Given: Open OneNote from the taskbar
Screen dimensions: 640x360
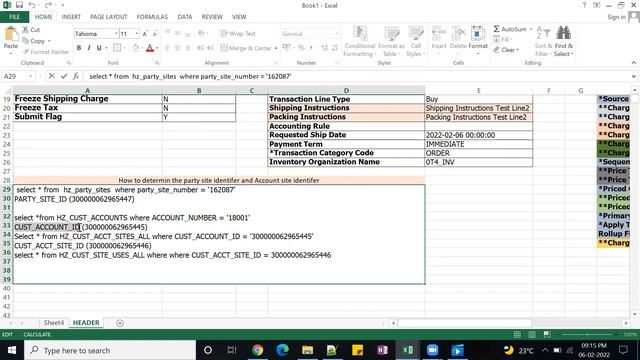Looking at the screenshot, I should coord(382,350).
